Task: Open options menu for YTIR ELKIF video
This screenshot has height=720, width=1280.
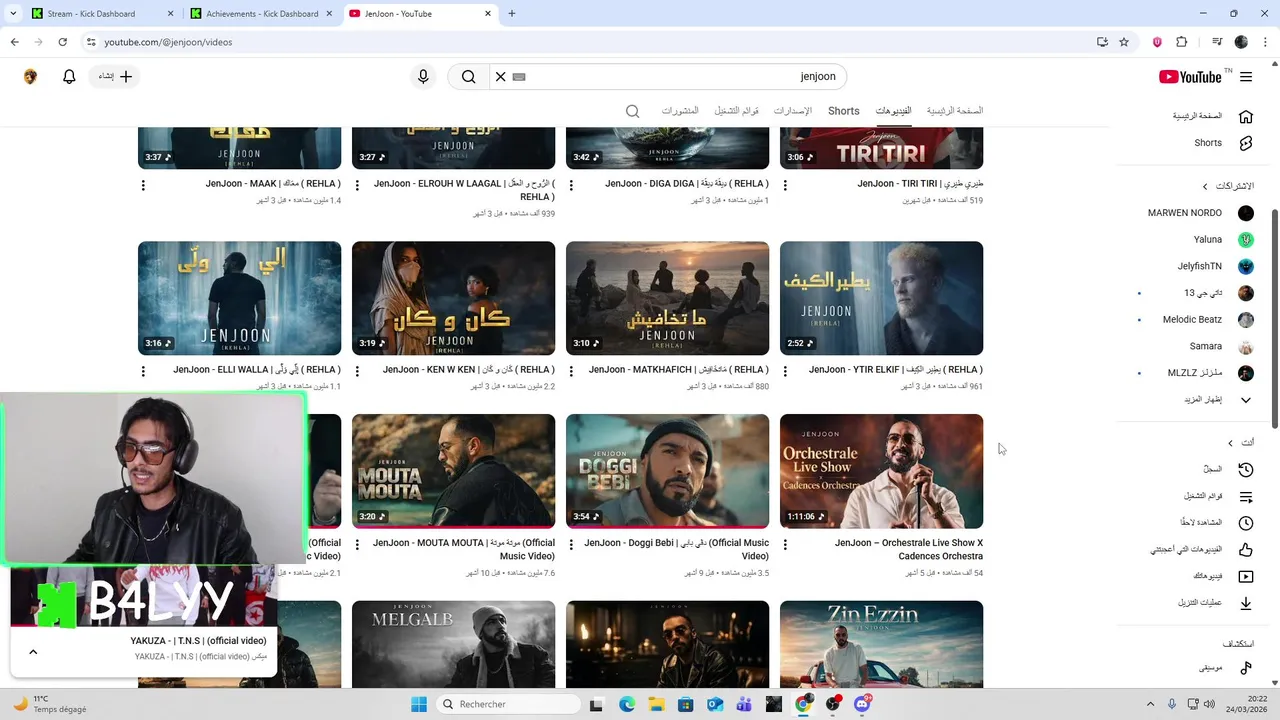Action: (x=785, y=371)
